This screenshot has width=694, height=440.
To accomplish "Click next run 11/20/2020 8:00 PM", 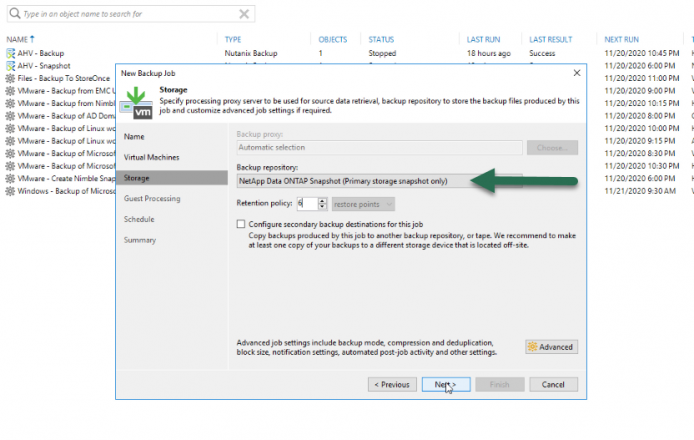I will 640,116.
